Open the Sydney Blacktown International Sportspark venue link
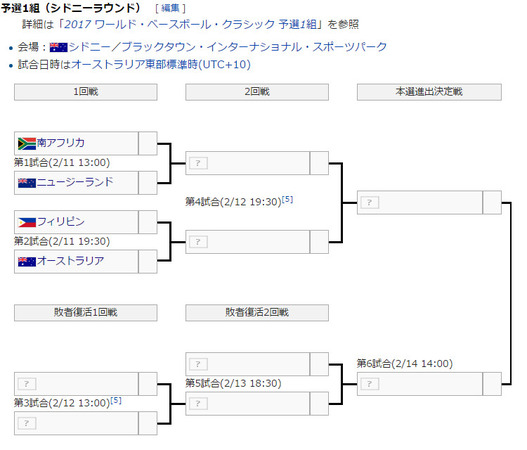 (228, 47)
